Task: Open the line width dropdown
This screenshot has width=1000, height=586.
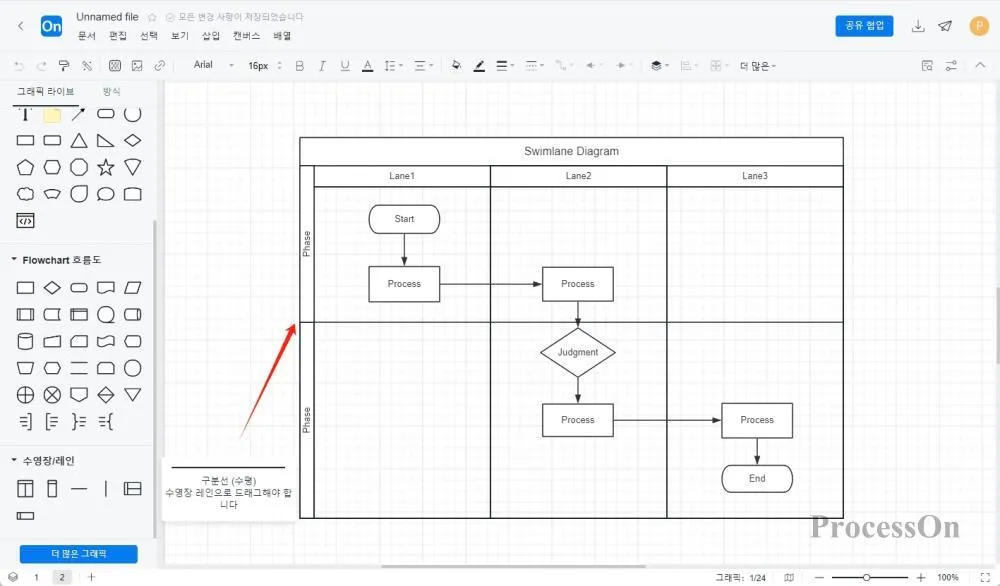Action: click(504, 66)
